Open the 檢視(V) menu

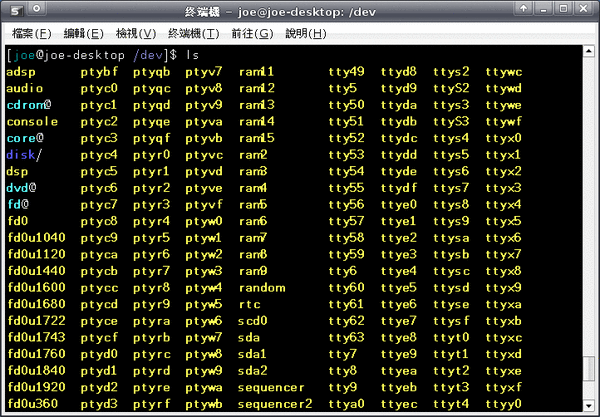pyautogui.click(x=136, y=34)
